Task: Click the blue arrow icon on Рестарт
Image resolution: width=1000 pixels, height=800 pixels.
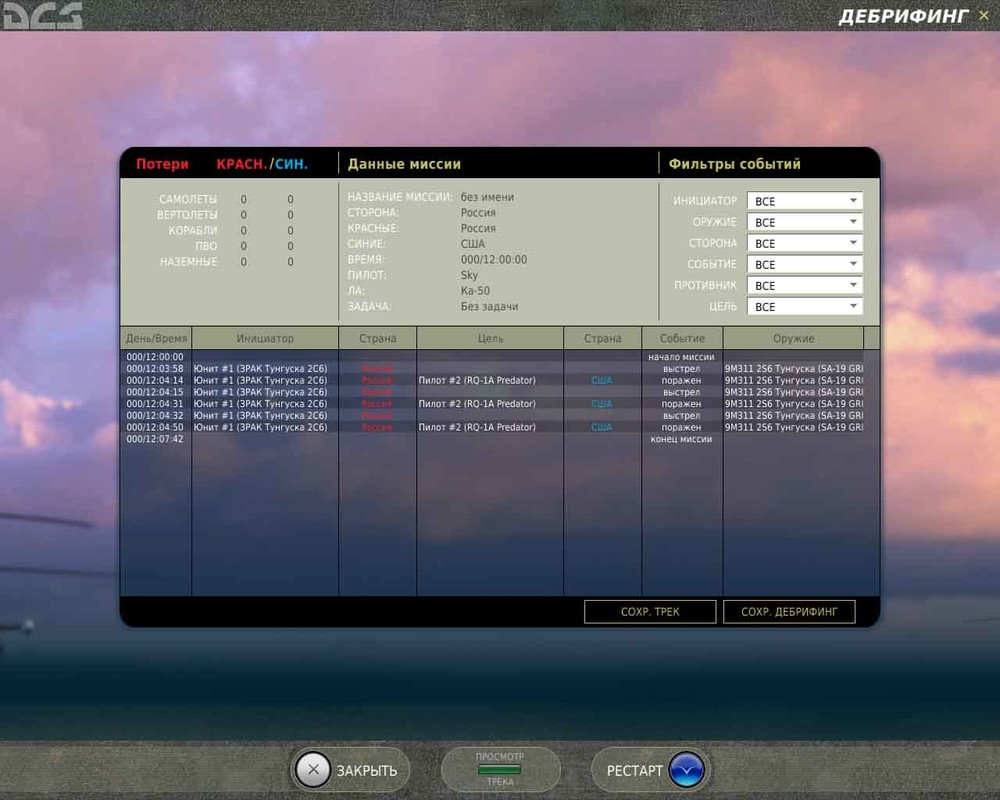Action: click(x=686, y=769)
